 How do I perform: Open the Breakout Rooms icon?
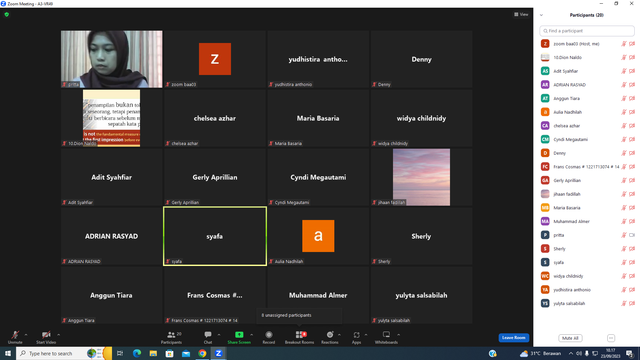pyautogui.click(x=301, y=335)
